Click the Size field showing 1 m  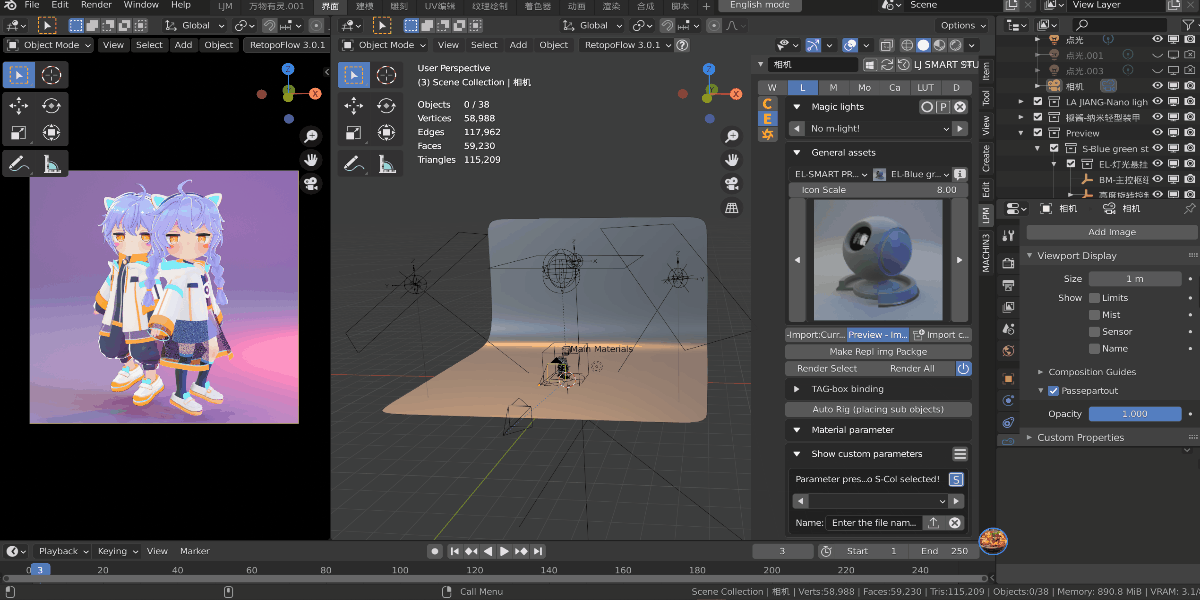click(1135, 279)
